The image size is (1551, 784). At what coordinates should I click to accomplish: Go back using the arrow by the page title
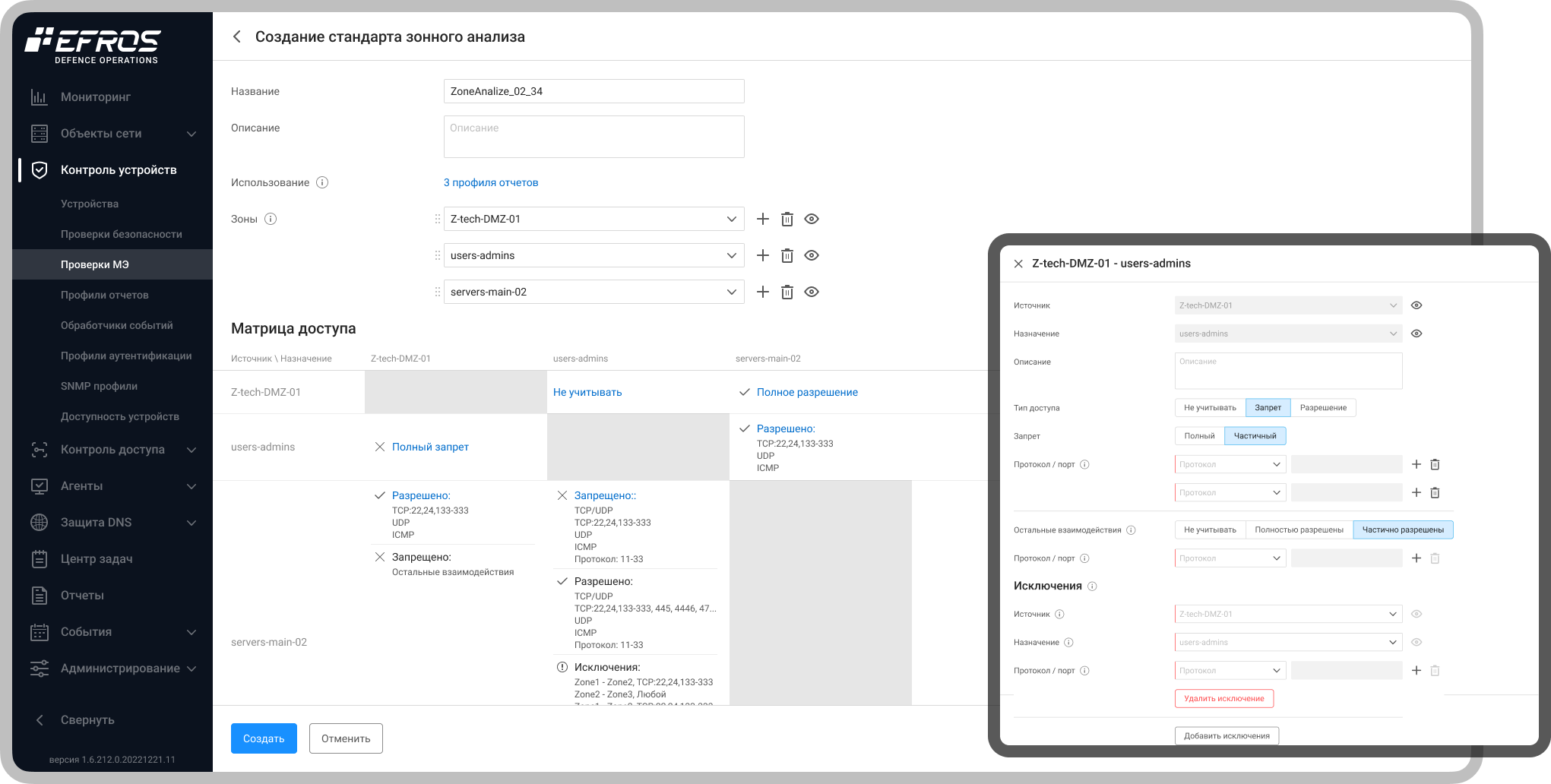[x=237, y=36]
